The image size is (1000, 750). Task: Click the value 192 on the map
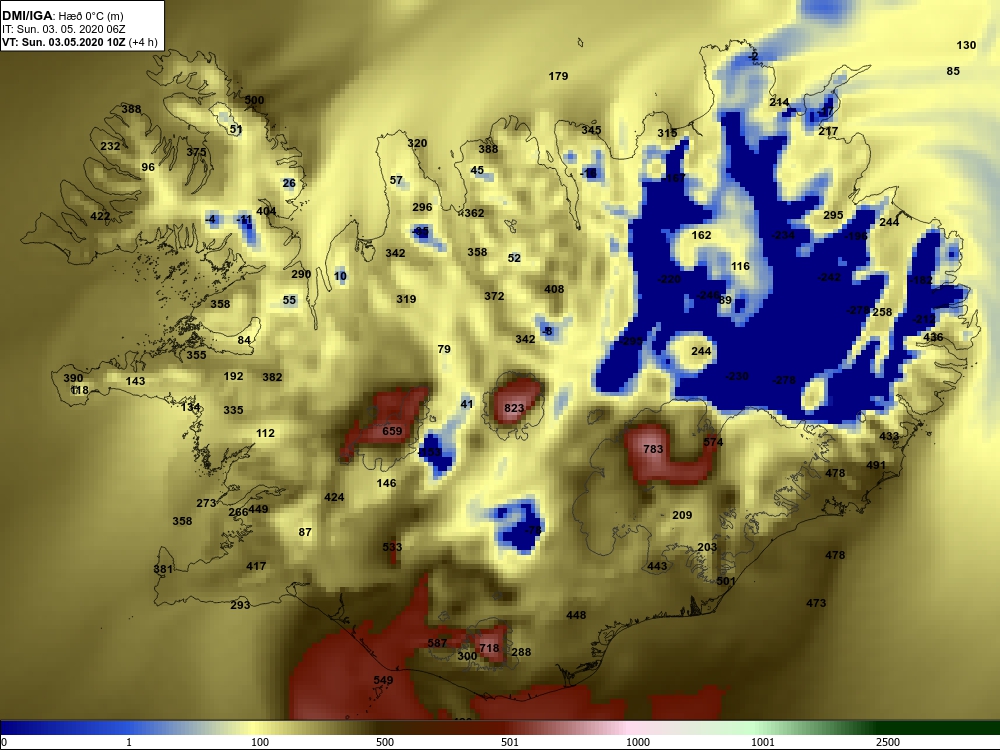click(233, 376)
